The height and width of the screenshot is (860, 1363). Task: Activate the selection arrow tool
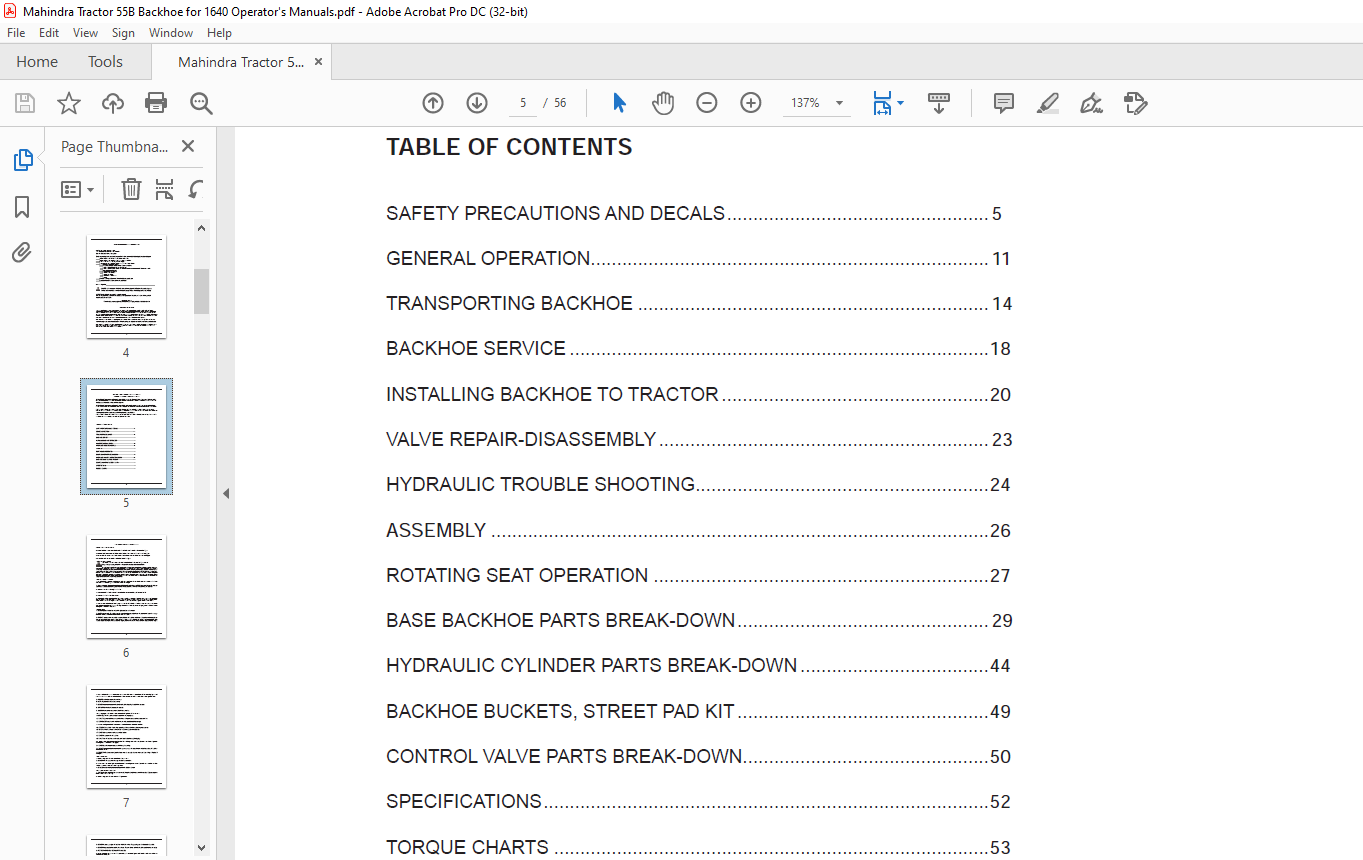[619, 103]
